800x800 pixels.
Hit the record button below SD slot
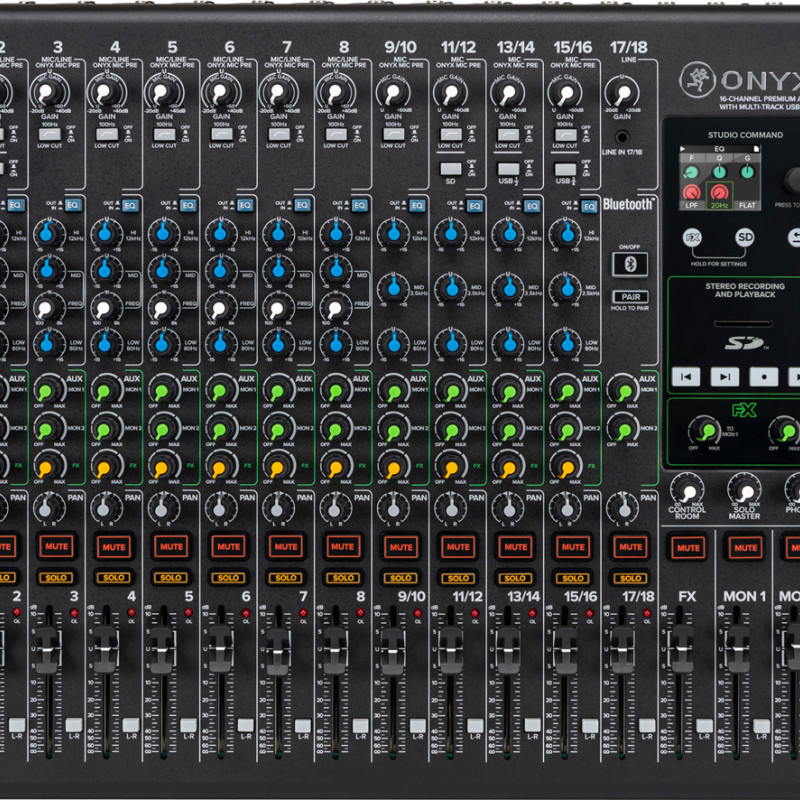(x=764, y=377)
